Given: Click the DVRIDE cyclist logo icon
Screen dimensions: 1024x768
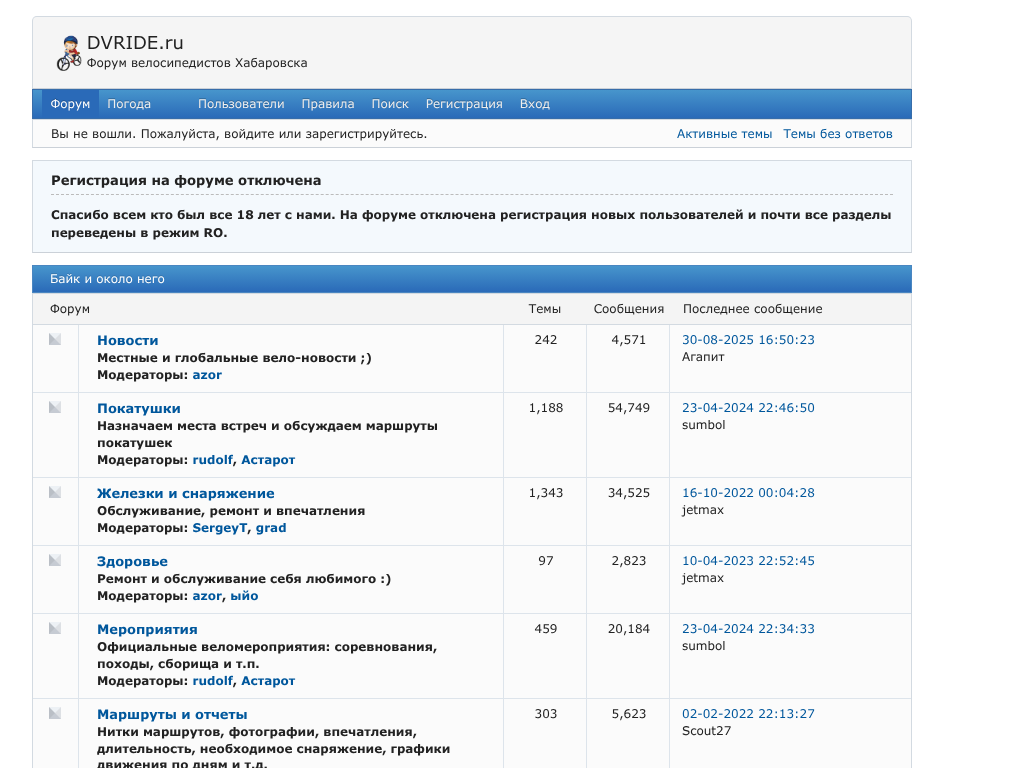Looking at the screenshot, I should click(68, 53).
